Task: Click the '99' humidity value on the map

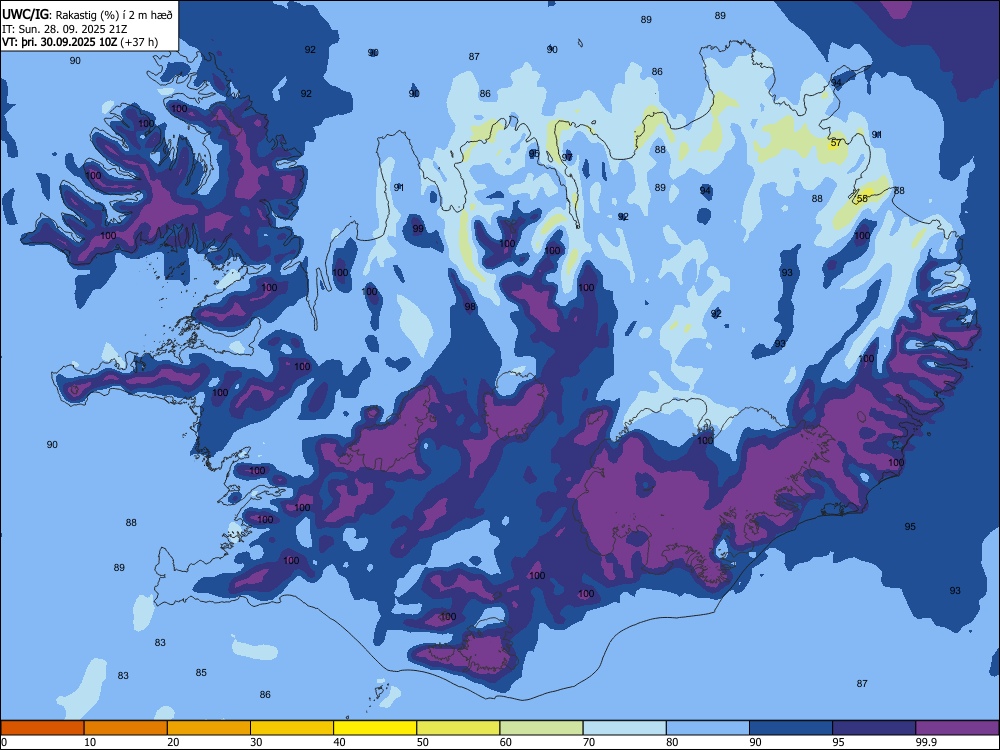Action: pos(418,229)
